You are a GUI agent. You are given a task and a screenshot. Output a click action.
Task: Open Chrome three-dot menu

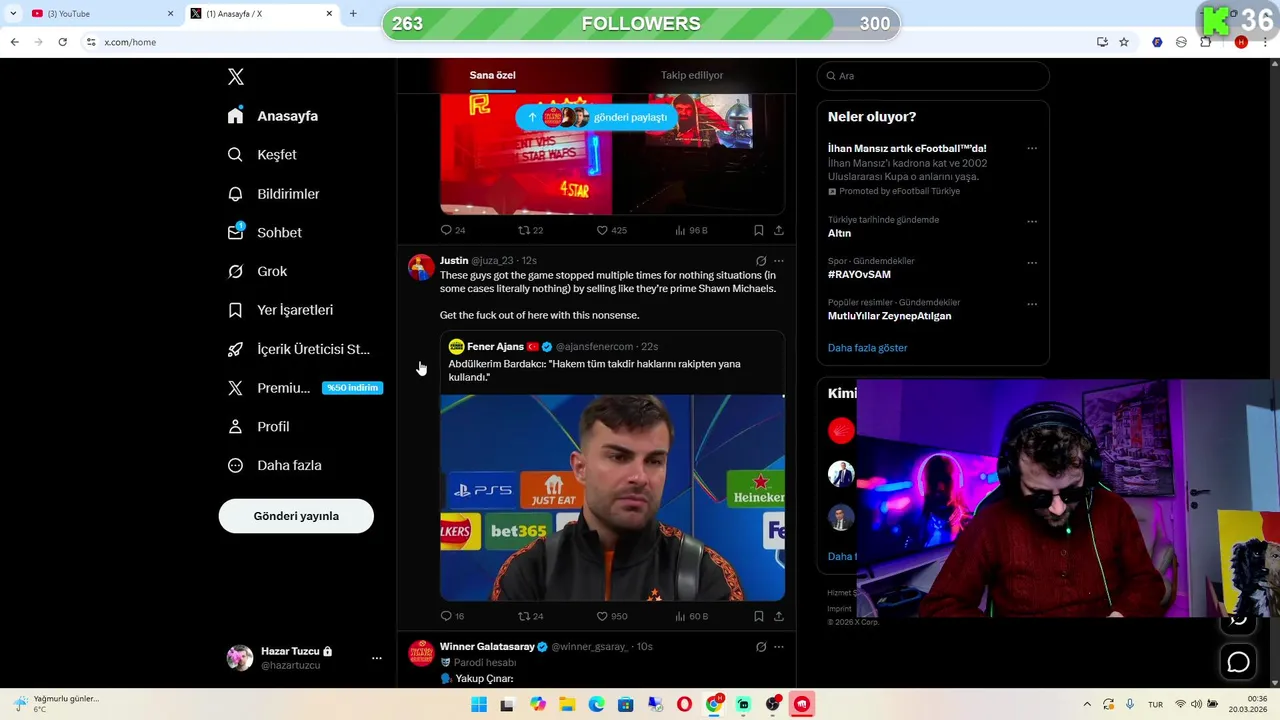tap(1266, 42)
